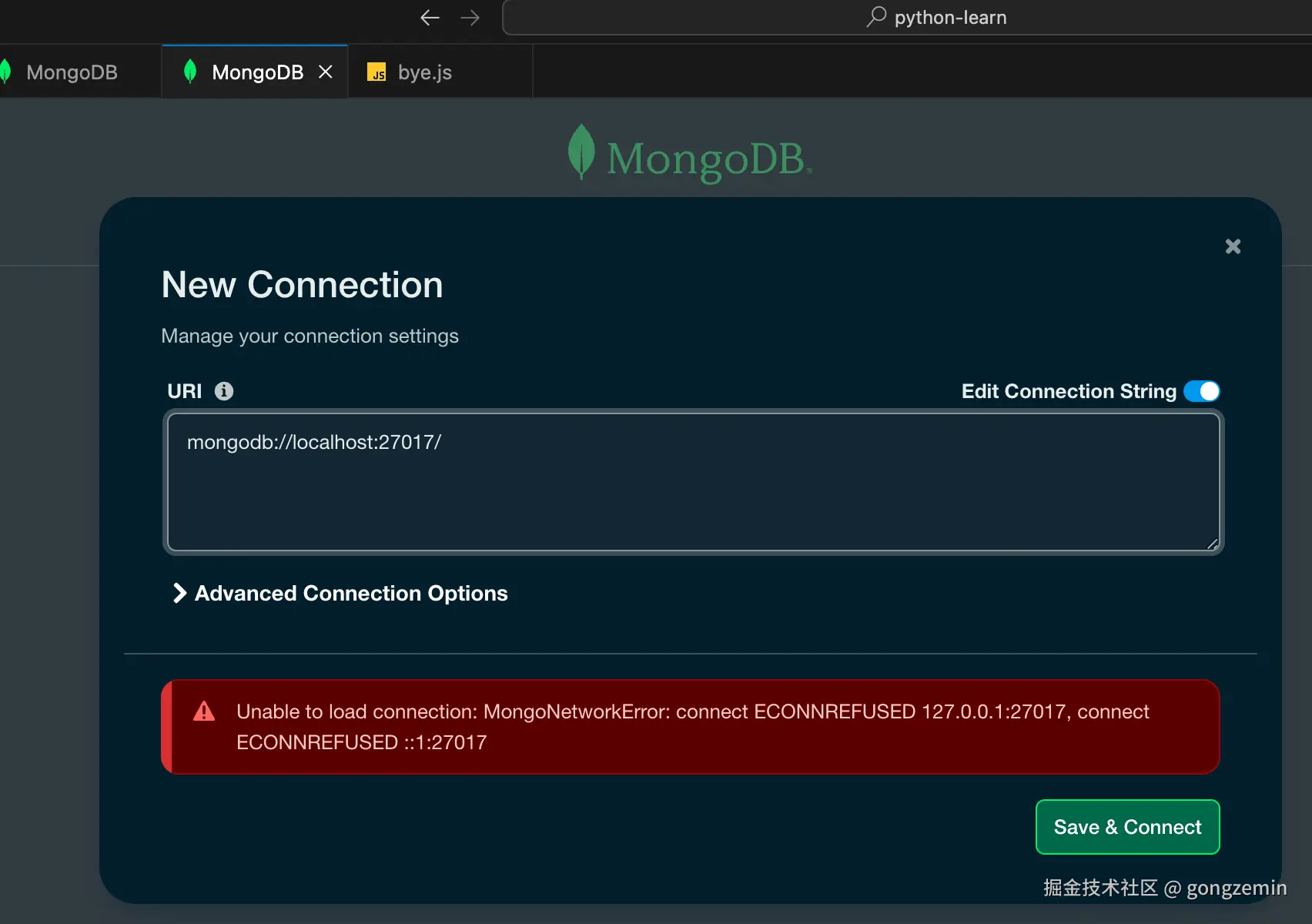Click the URI textarea resize handle
The image size is (1312, 924).
point(1212,544)
